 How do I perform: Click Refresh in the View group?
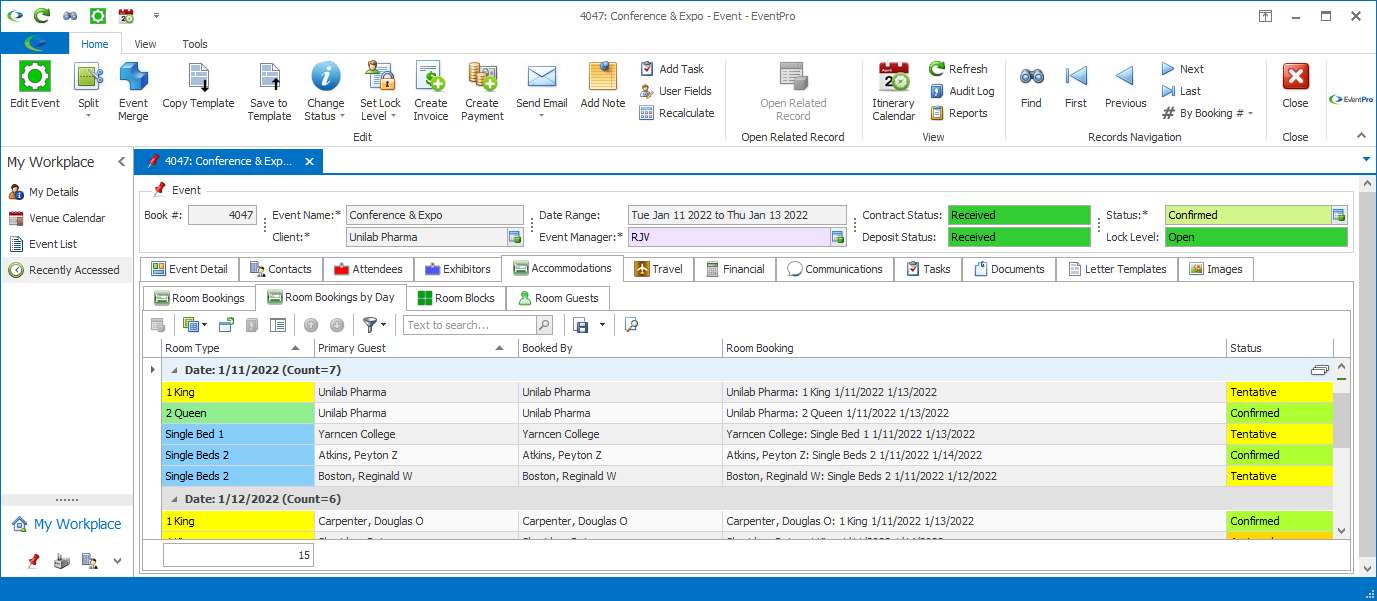[x=958, y=69]
